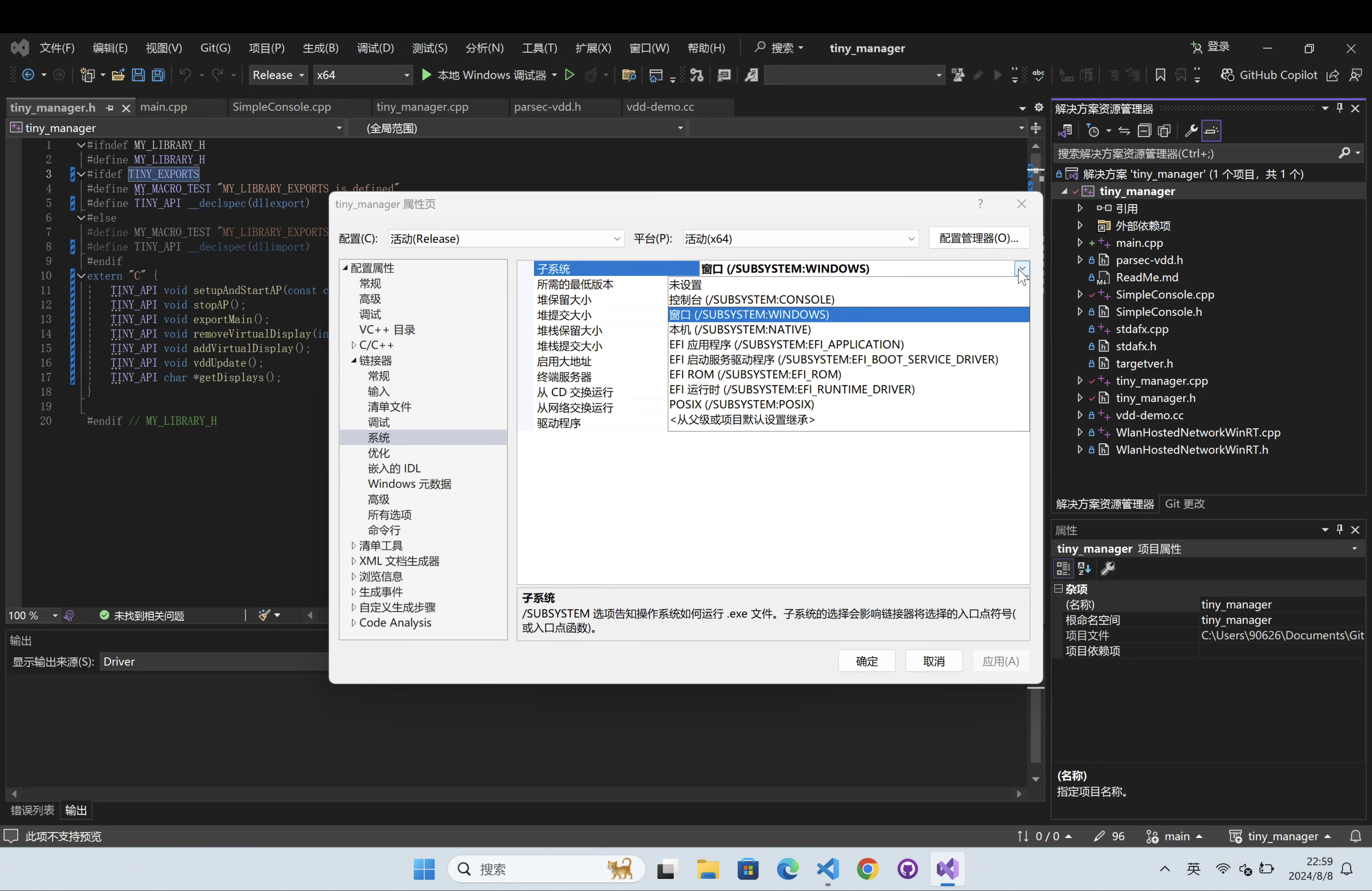This screenshot has width=1372, height=891.
Task: Click the GitHub Copilot icon
Action: (x=1227, y=75)
